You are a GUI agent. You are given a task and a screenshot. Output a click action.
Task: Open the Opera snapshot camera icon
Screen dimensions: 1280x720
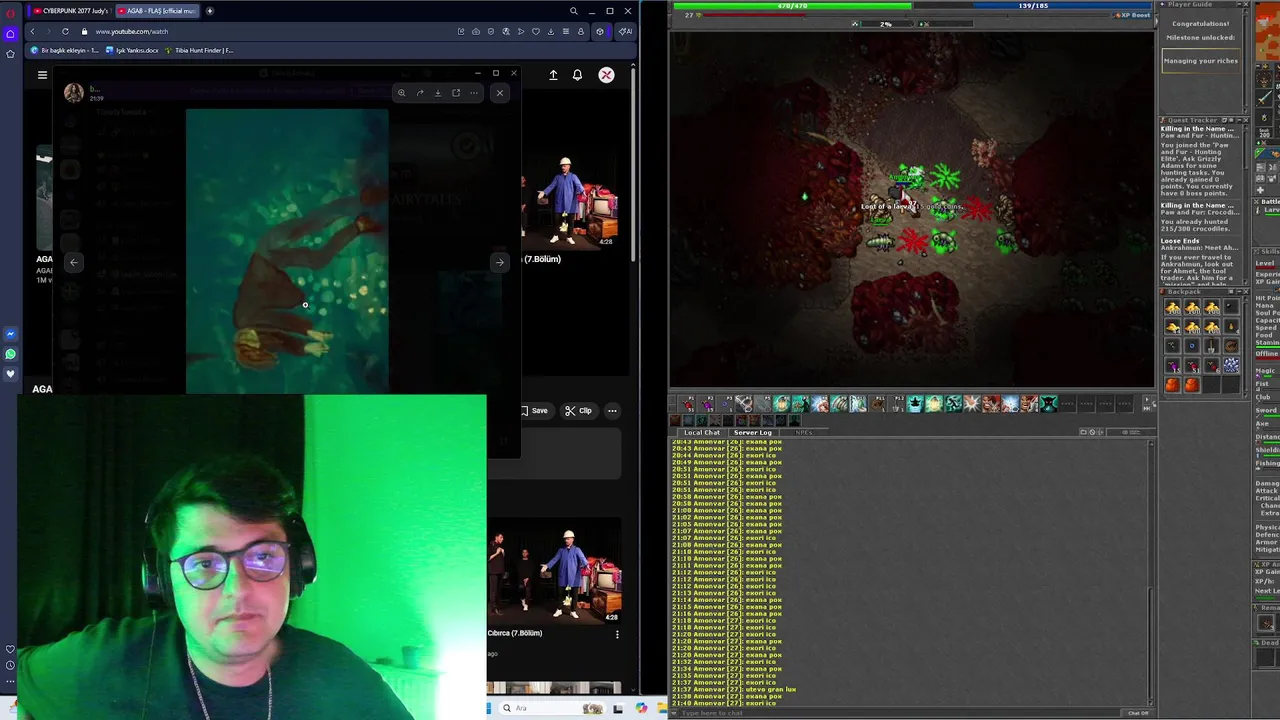(x=475, y=31)
